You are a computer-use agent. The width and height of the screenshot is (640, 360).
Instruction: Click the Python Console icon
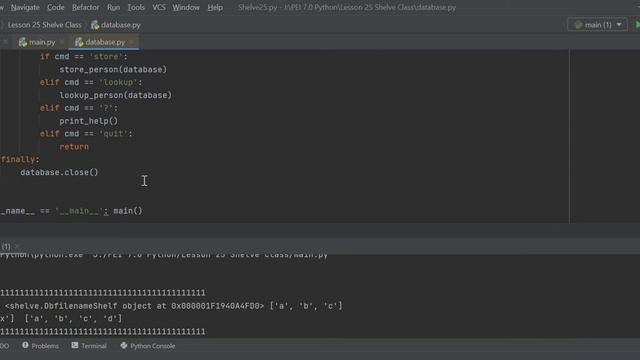click(124, 345)
